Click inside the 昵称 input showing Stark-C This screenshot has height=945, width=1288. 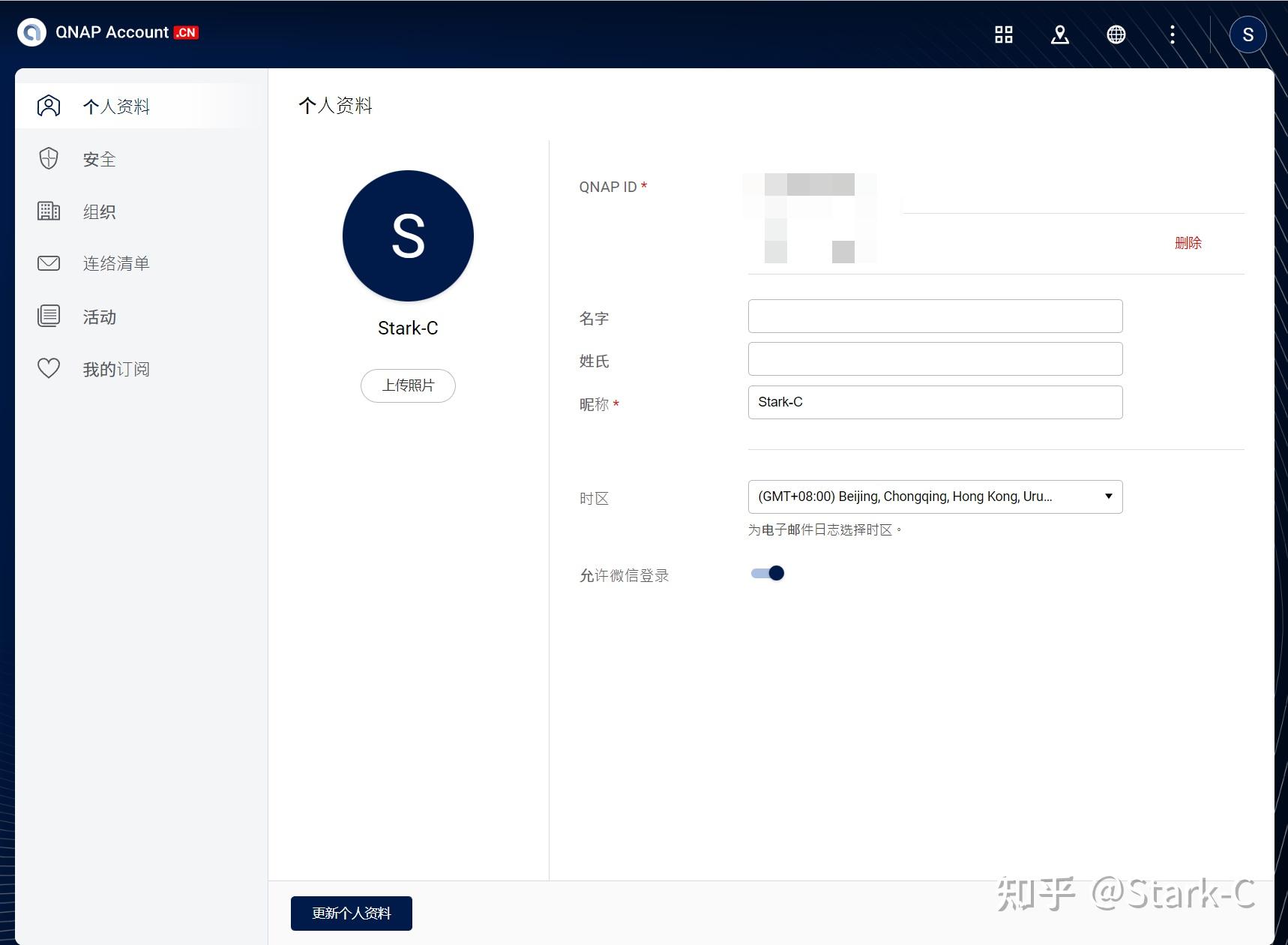tap(934, 402)
